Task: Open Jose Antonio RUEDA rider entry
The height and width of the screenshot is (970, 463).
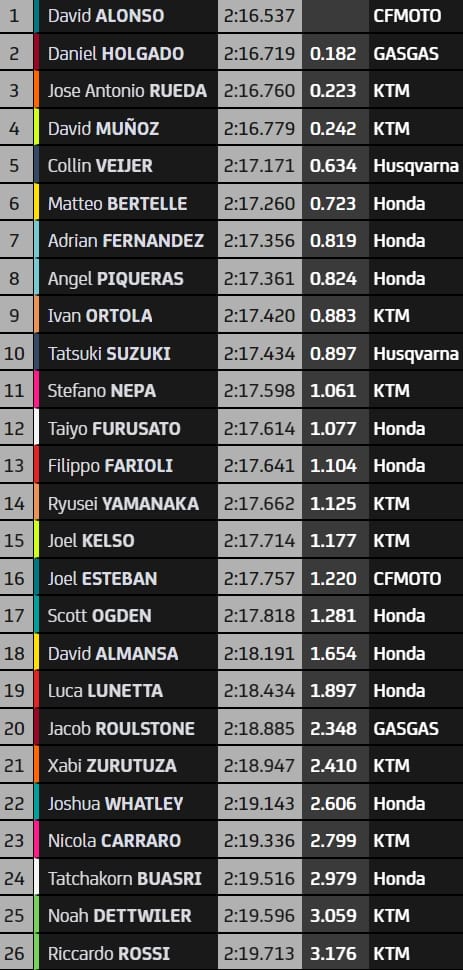Action: click(127, 91)
